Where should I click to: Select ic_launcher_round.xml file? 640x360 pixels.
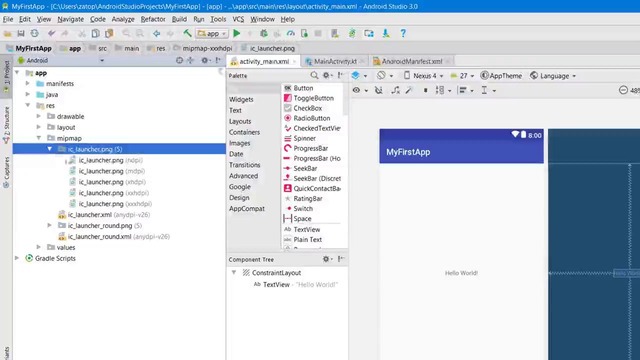click(113, 236)
